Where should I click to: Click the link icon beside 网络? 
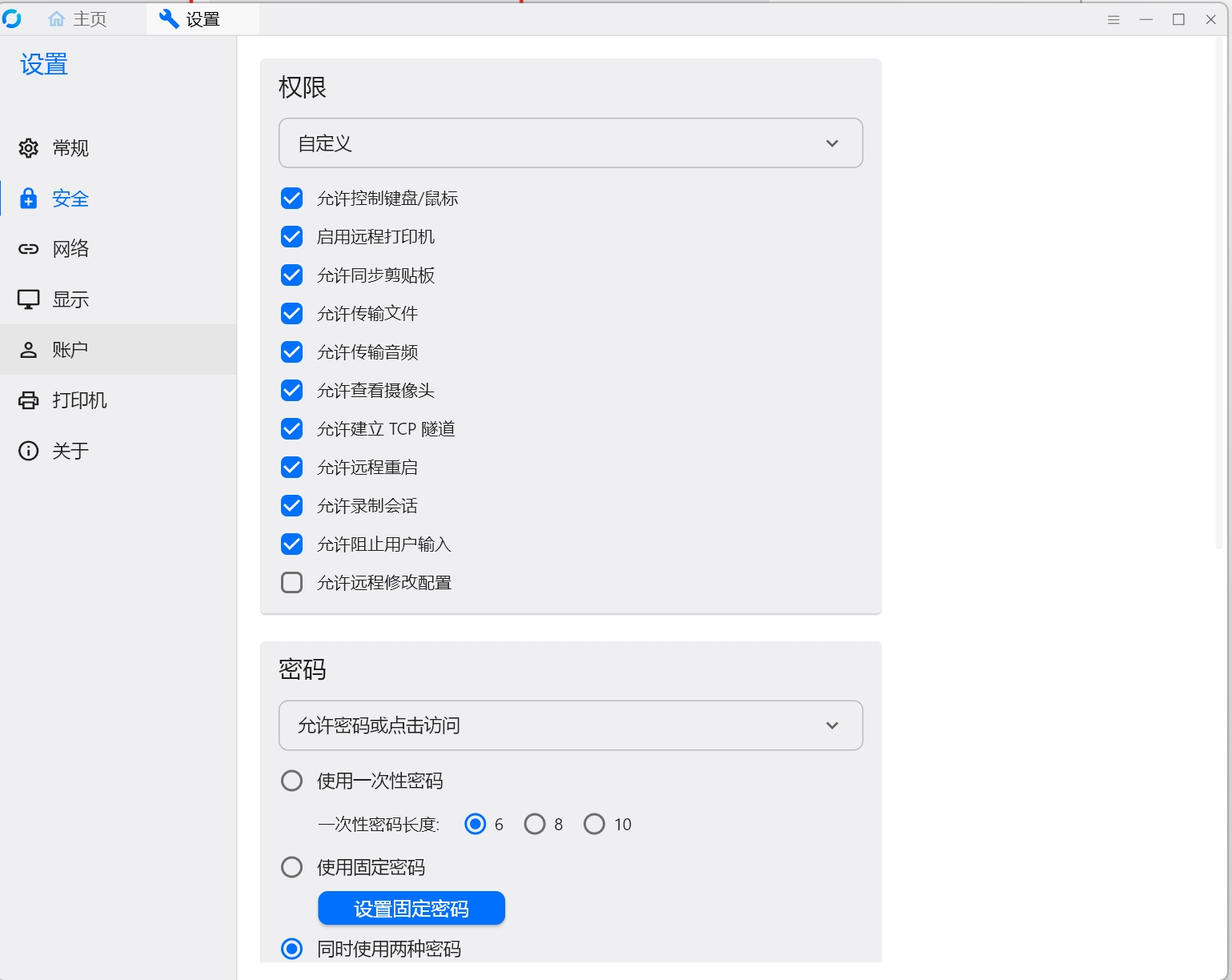point(29,249)
